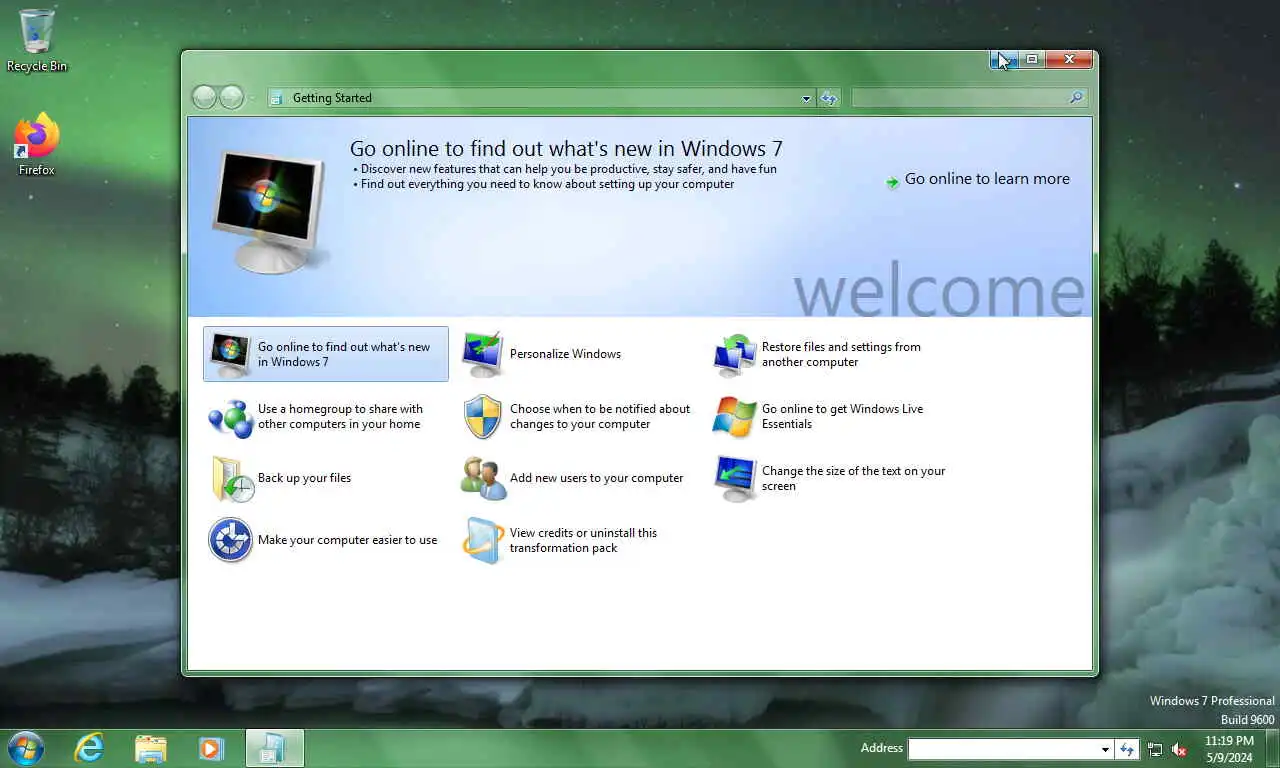Open Back up your files text
The height and width of the screenshot is (768, 1280).
click(x=304, y=478)
